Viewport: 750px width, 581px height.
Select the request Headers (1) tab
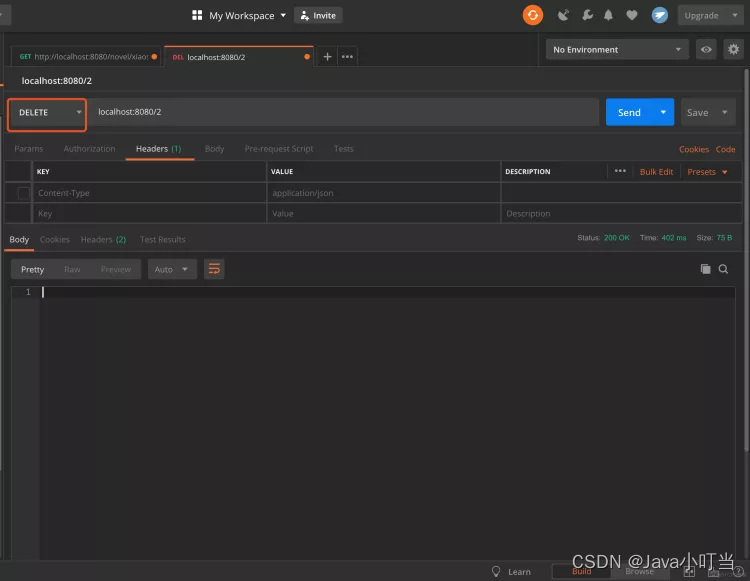click(x=158, y=149)
